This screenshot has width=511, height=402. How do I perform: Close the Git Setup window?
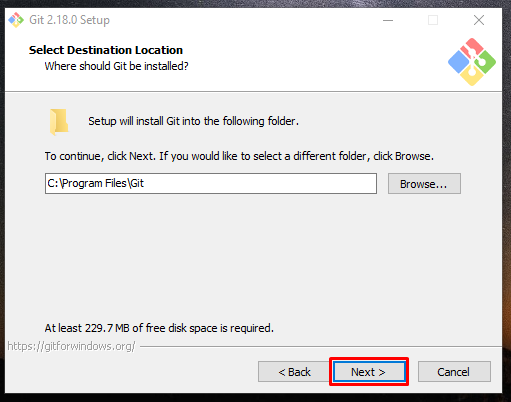pos(479,20)
